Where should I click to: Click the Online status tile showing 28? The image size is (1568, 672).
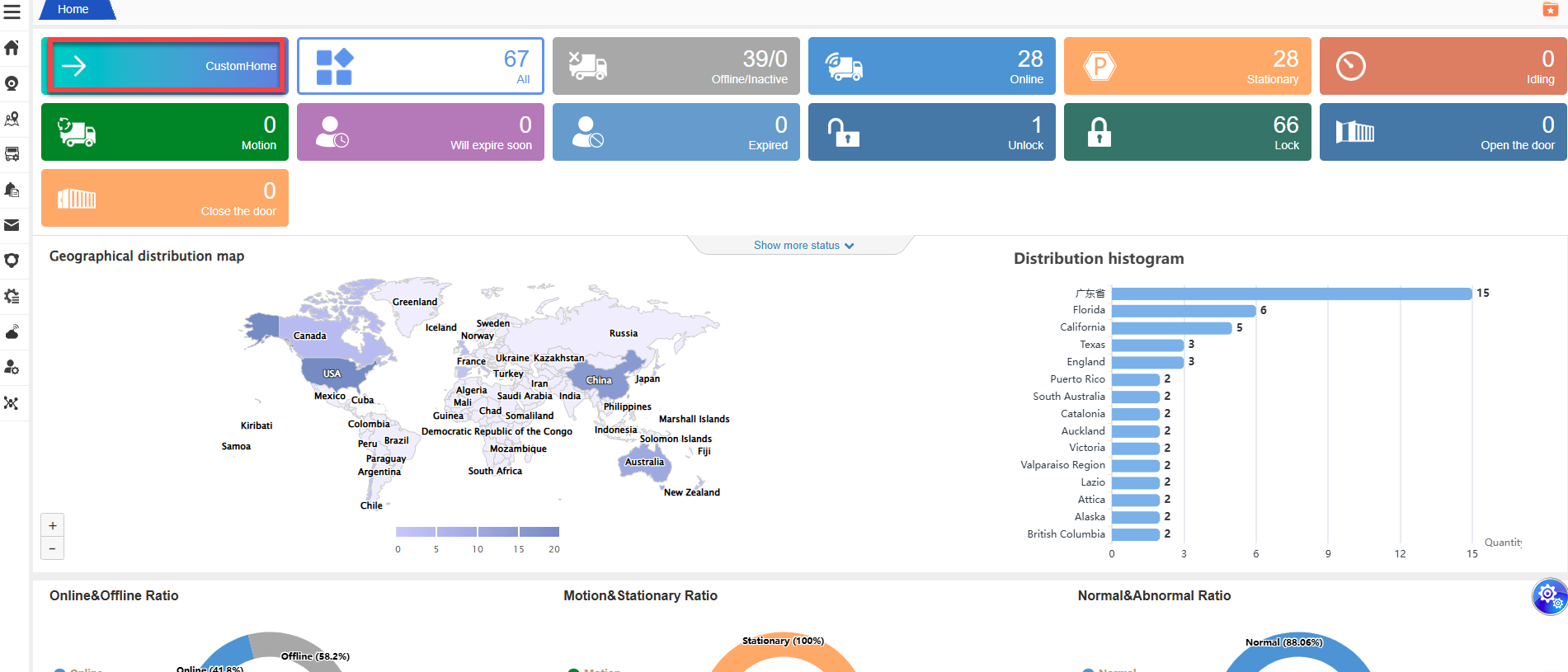(931, 66)
